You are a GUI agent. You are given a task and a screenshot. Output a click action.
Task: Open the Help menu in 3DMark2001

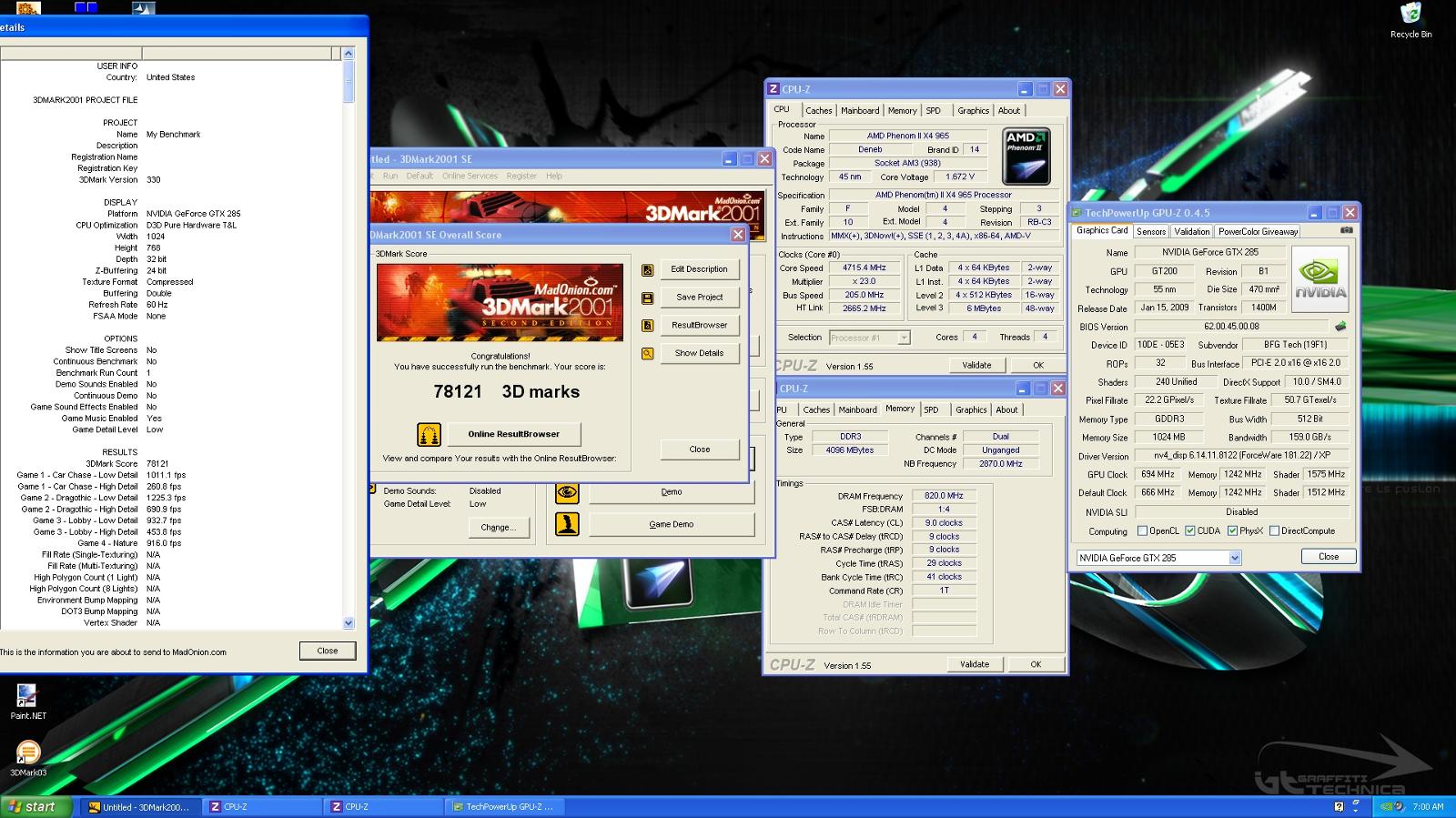pyautogui.click(x=554, y=177)
